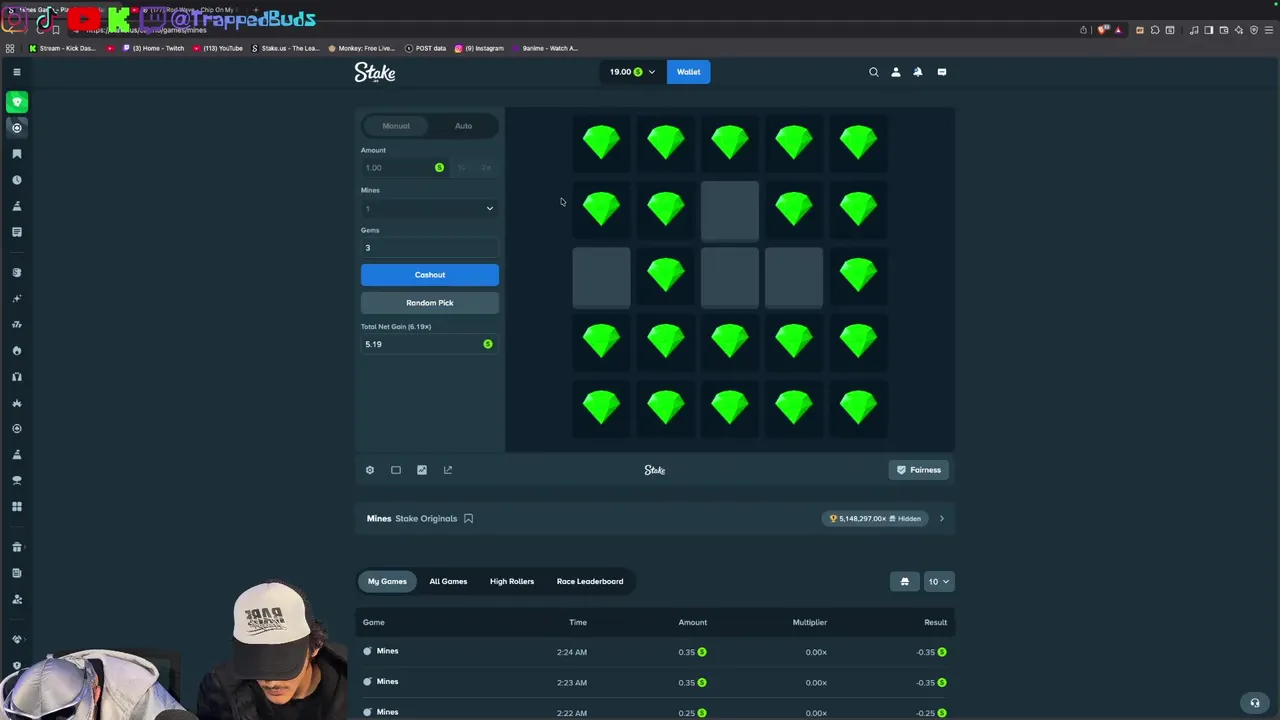Open the Wallet button
The height and width of the screenshot is (720, 1280).
(689, 72)
